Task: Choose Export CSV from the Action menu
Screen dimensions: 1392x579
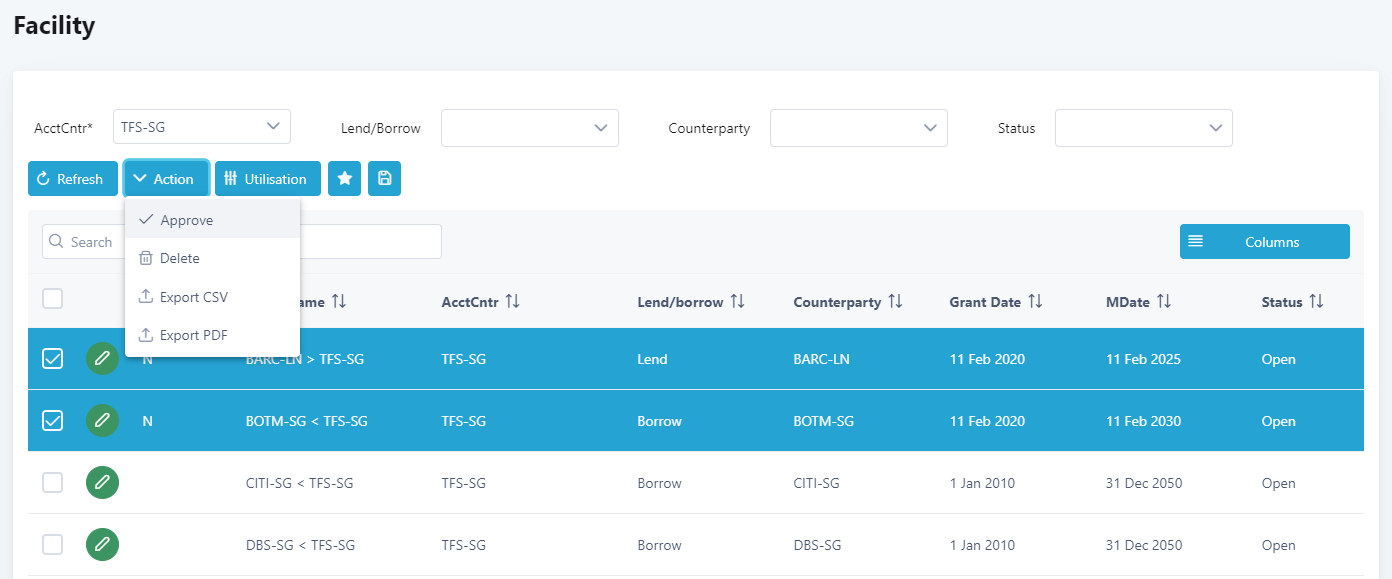Action: [x=212, y=297]
